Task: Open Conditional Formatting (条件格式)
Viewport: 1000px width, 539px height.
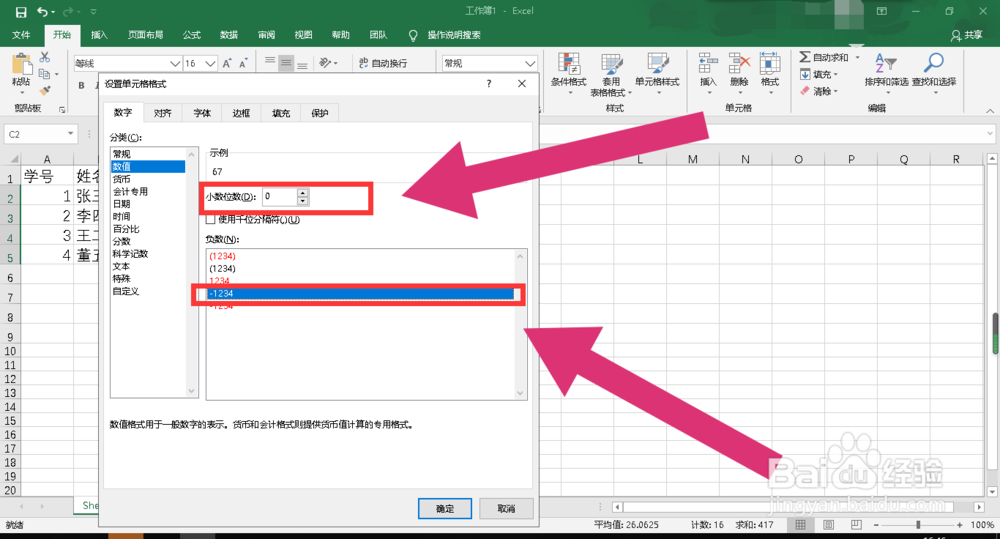Action: click(x=568, y=74)
